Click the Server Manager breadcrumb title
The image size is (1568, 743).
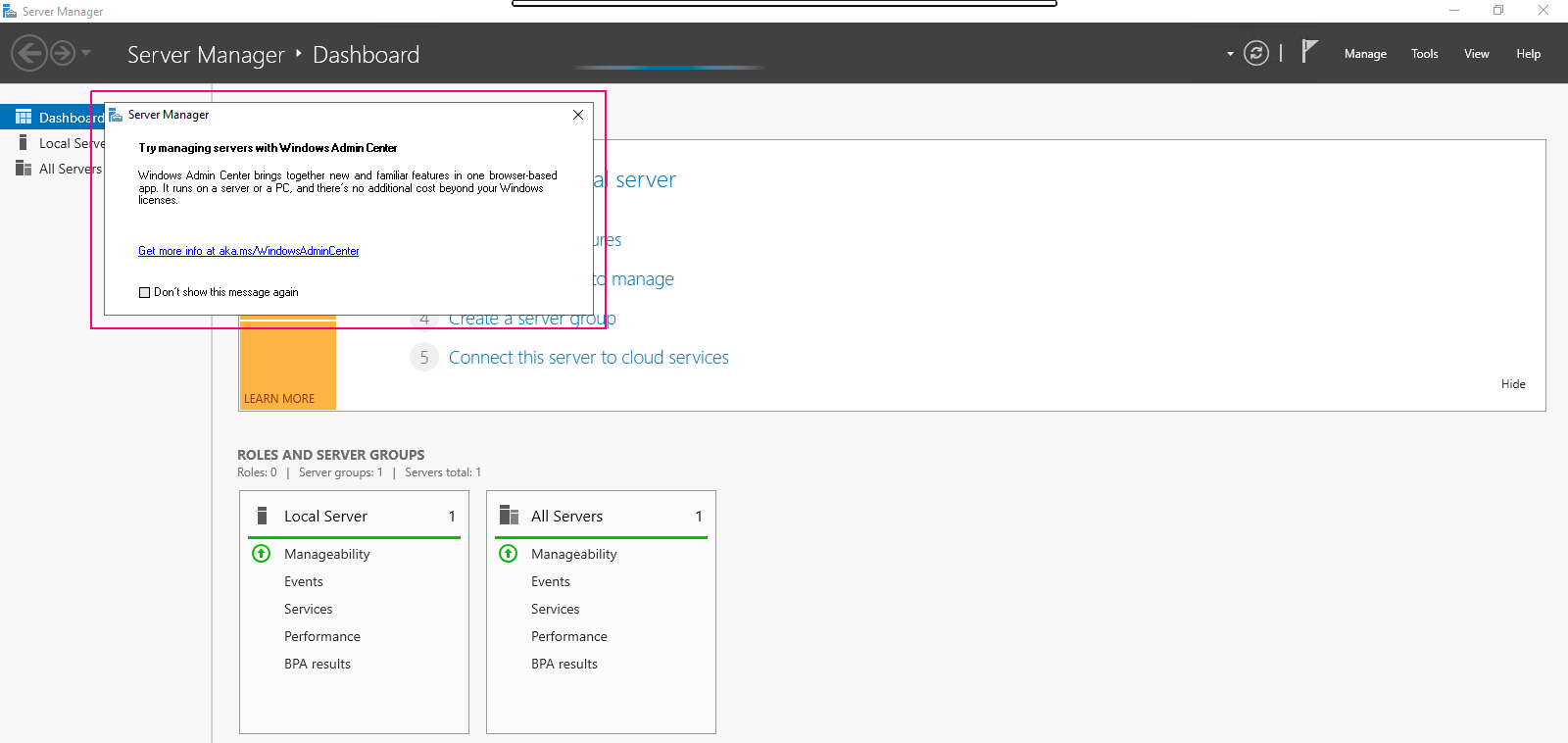click(x=206, y=55)
